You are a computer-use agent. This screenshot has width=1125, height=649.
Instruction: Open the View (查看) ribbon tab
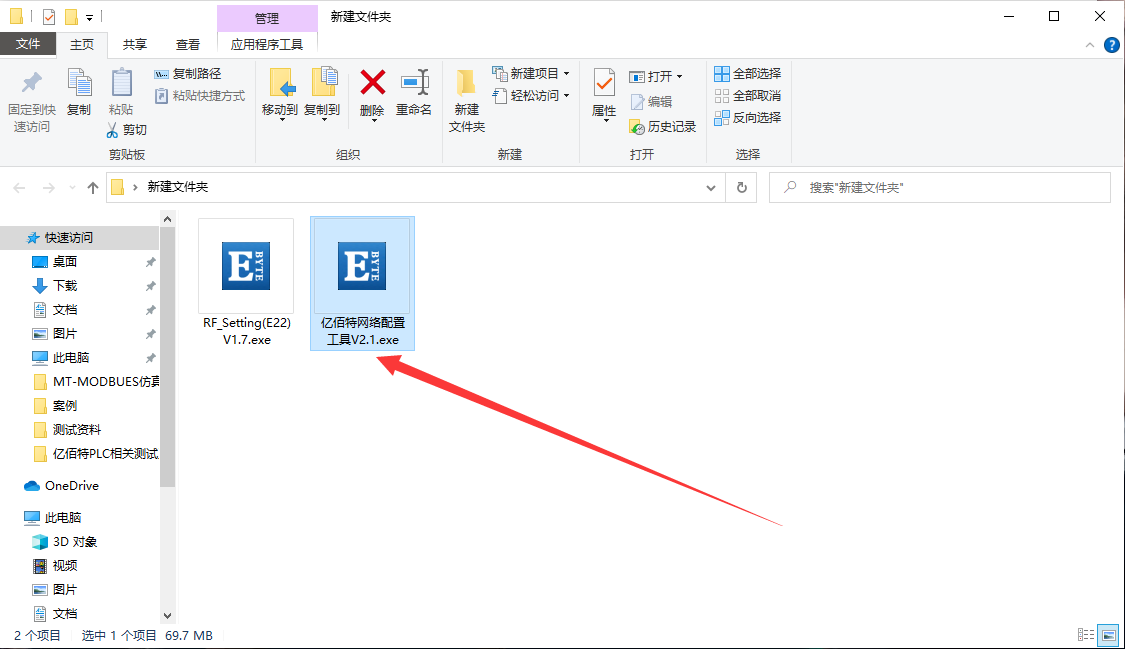pyautogui.click(x=188, y=44)
